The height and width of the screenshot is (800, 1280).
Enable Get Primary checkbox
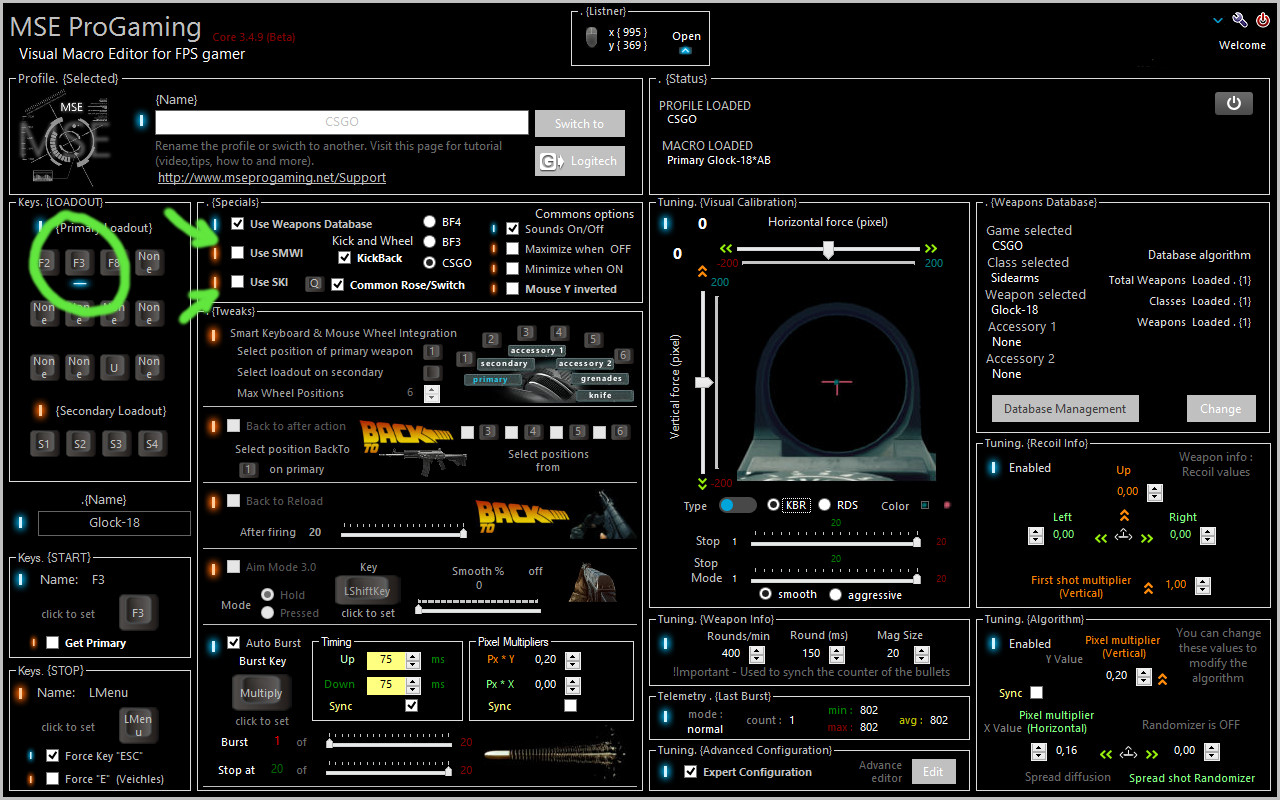(x=52, y=643)
